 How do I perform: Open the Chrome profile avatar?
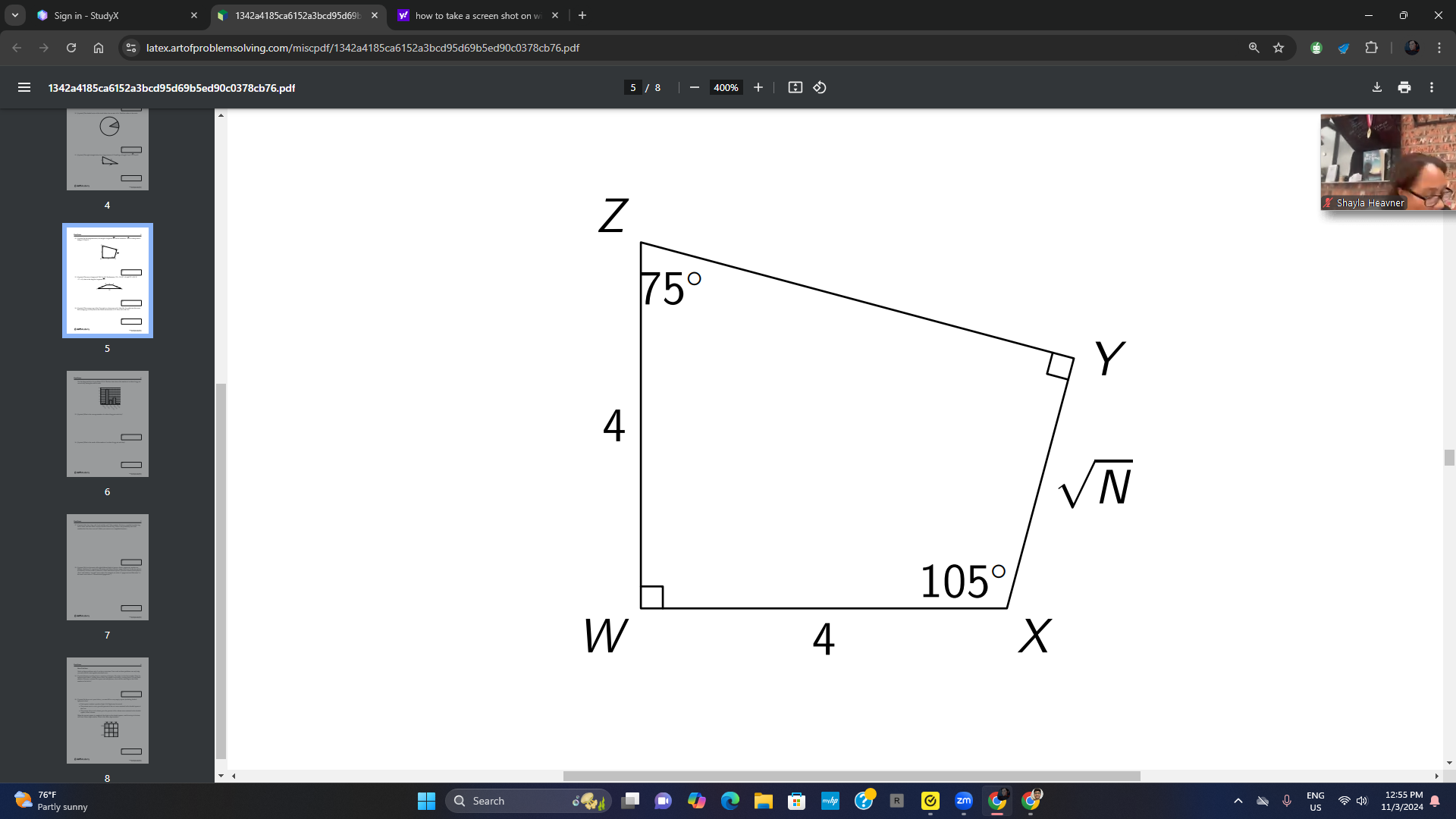point(1412,48)
